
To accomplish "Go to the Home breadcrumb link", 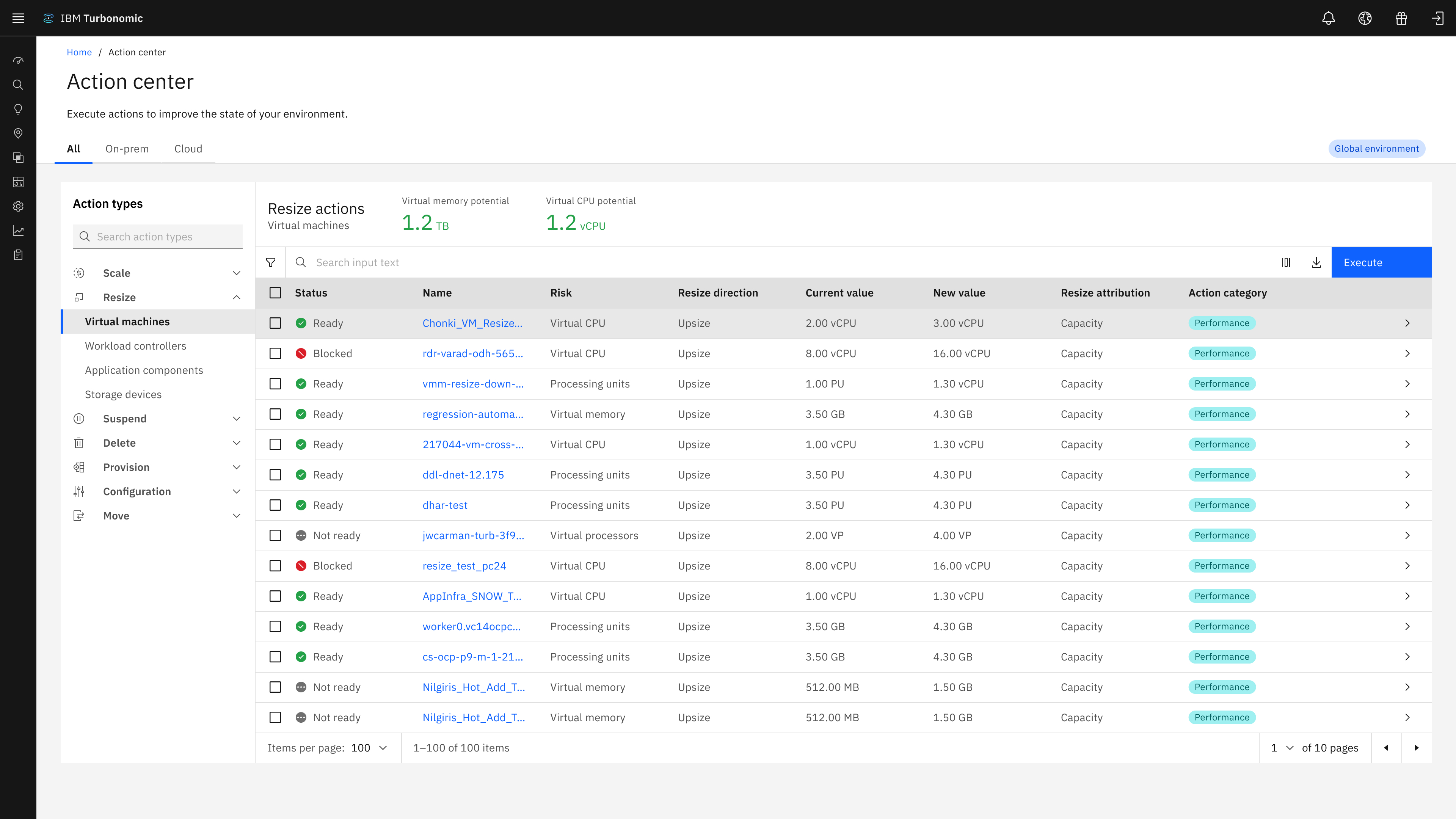I will [79, 52].
